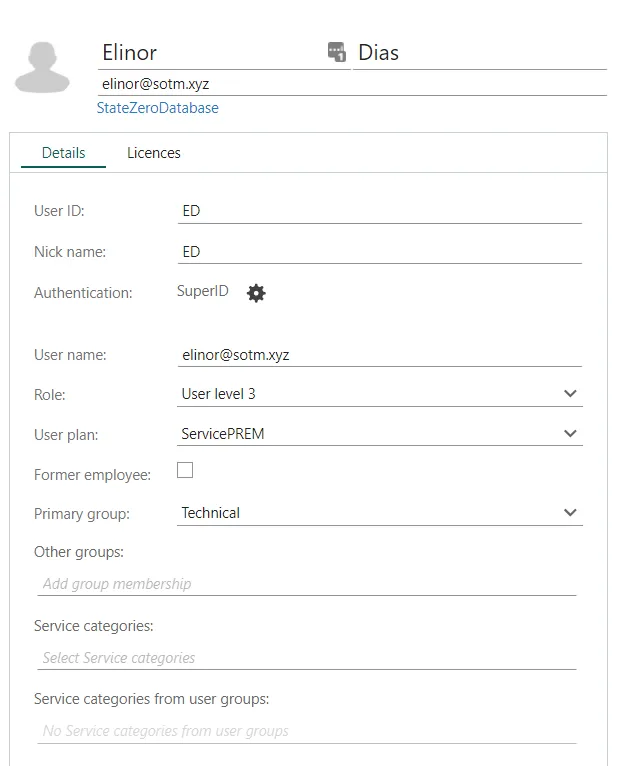Screen dimensions: 617x766
Task: Focus the Nick name input field
Action: 378,252
